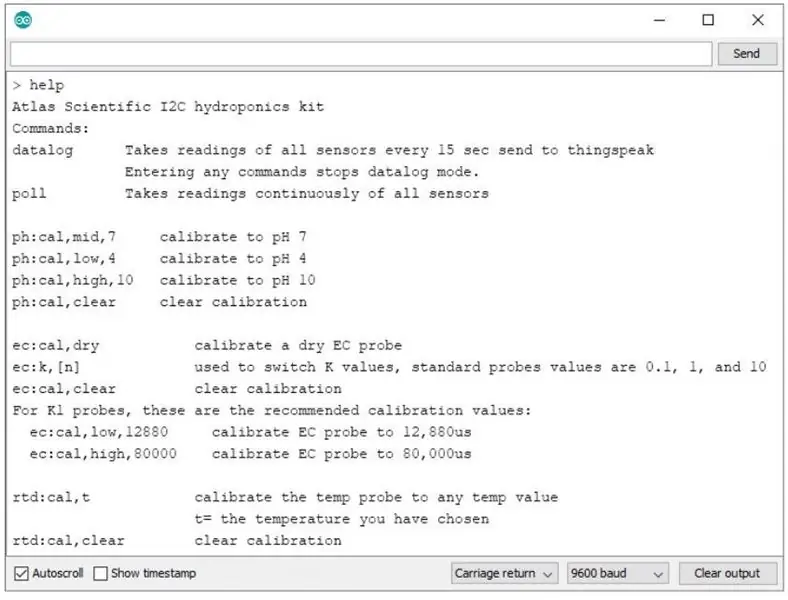Click the 'ec:cal,low,12880' command text
This screenshot has width=788, height=600.
coord(99,432)
